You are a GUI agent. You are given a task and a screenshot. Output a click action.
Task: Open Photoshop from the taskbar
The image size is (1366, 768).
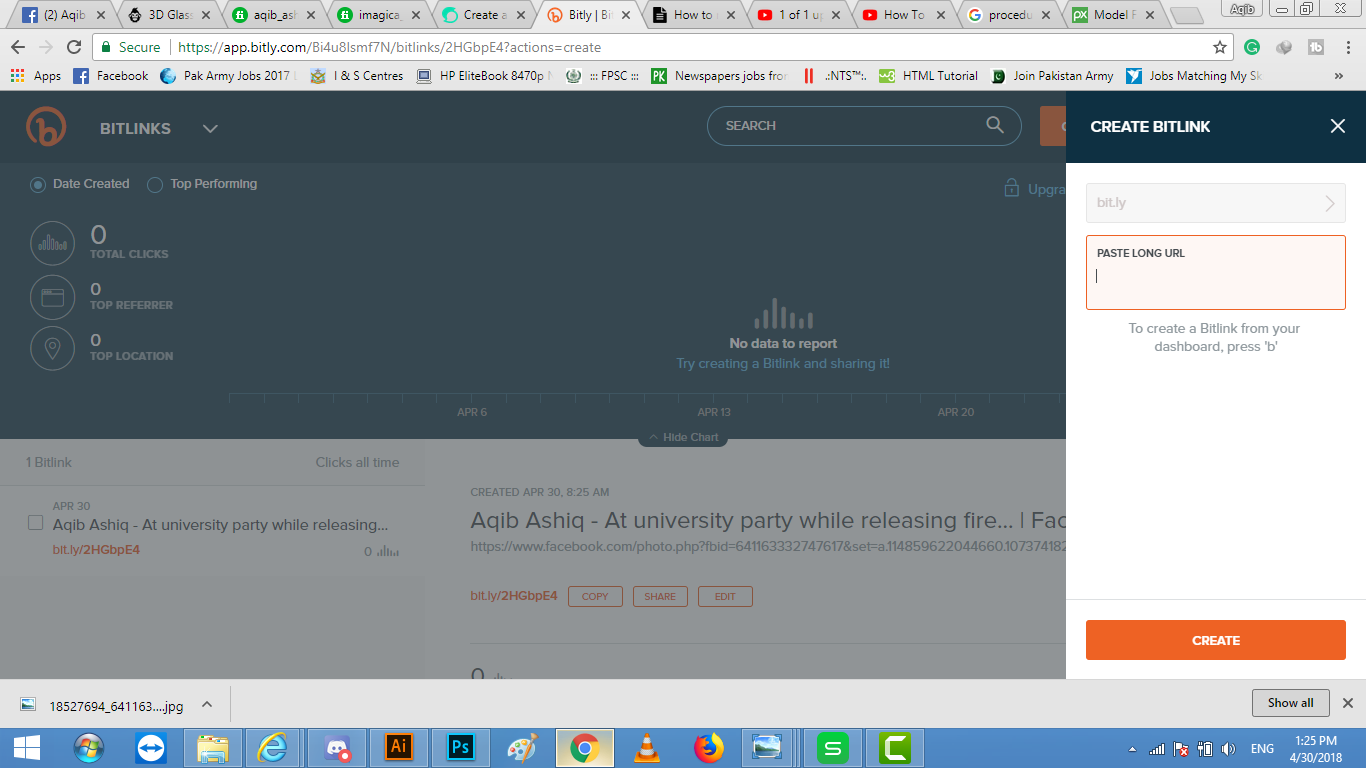pos(461,747)
